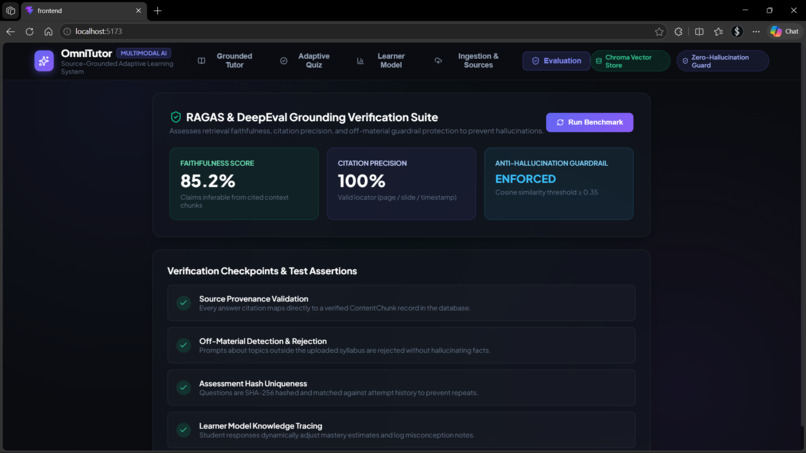Click the ENFORCED status text
This screenshot has height=453, width=806.
[x=525, y=179]
